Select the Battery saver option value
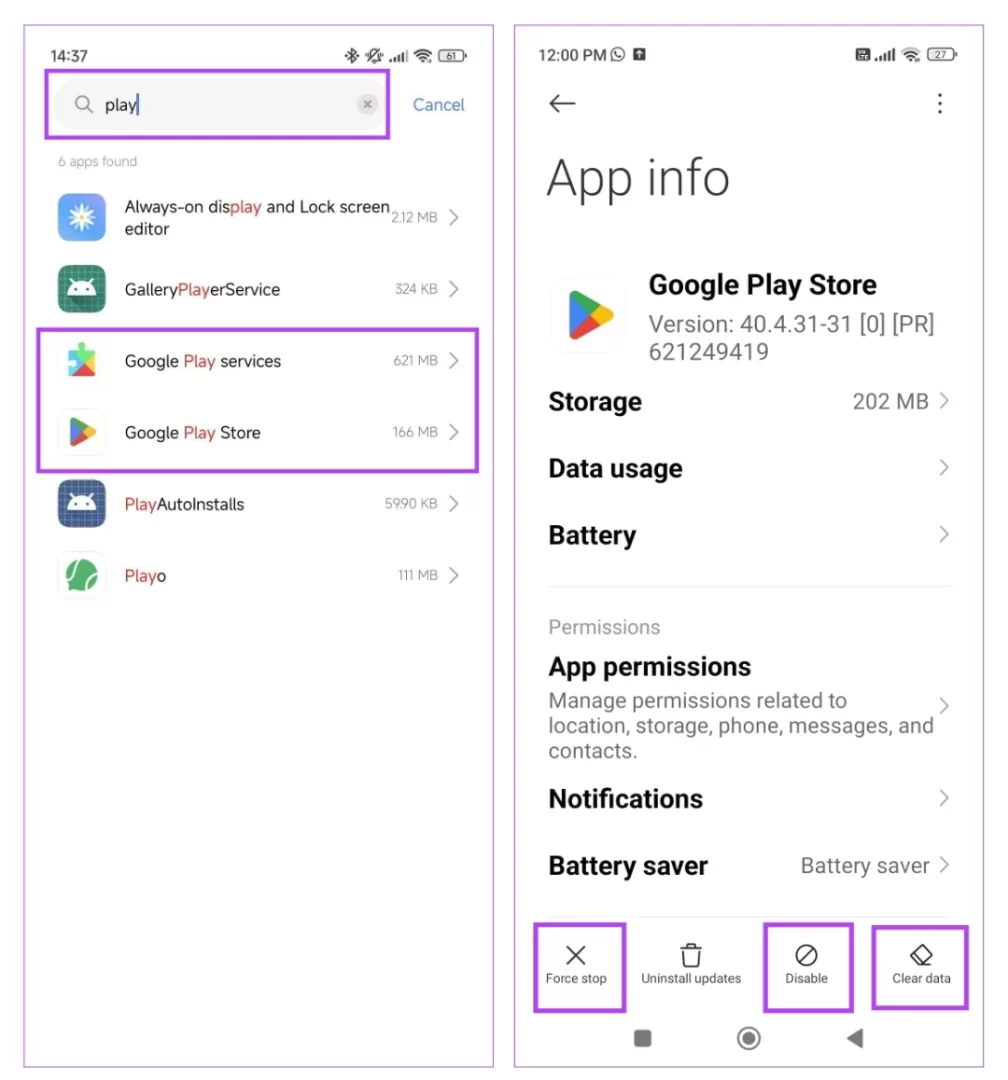 tap(865, 866)
